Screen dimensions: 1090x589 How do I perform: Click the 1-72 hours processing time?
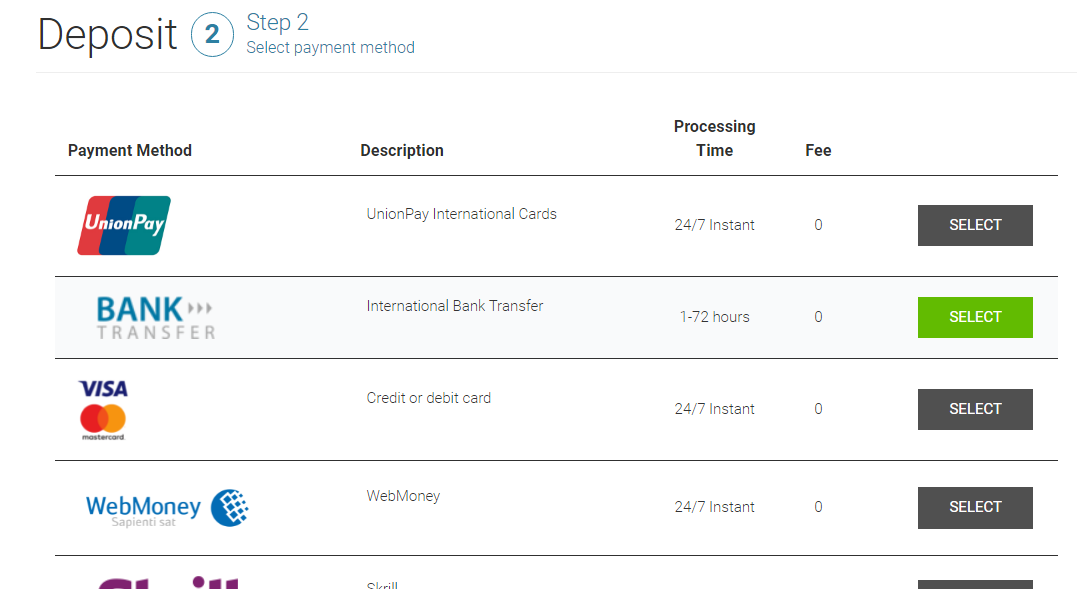pos(715,317)
